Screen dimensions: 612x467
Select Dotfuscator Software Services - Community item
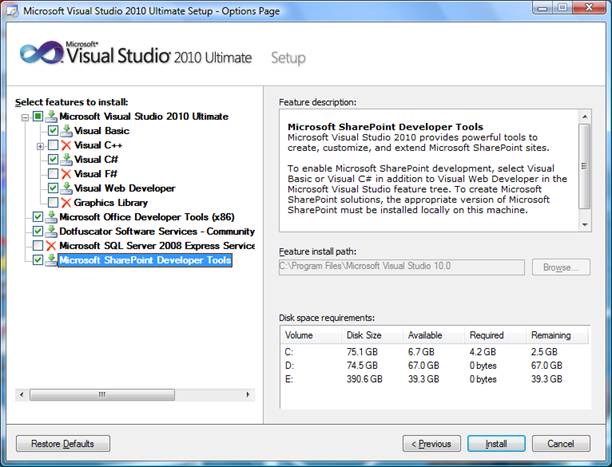pos(157,232)
